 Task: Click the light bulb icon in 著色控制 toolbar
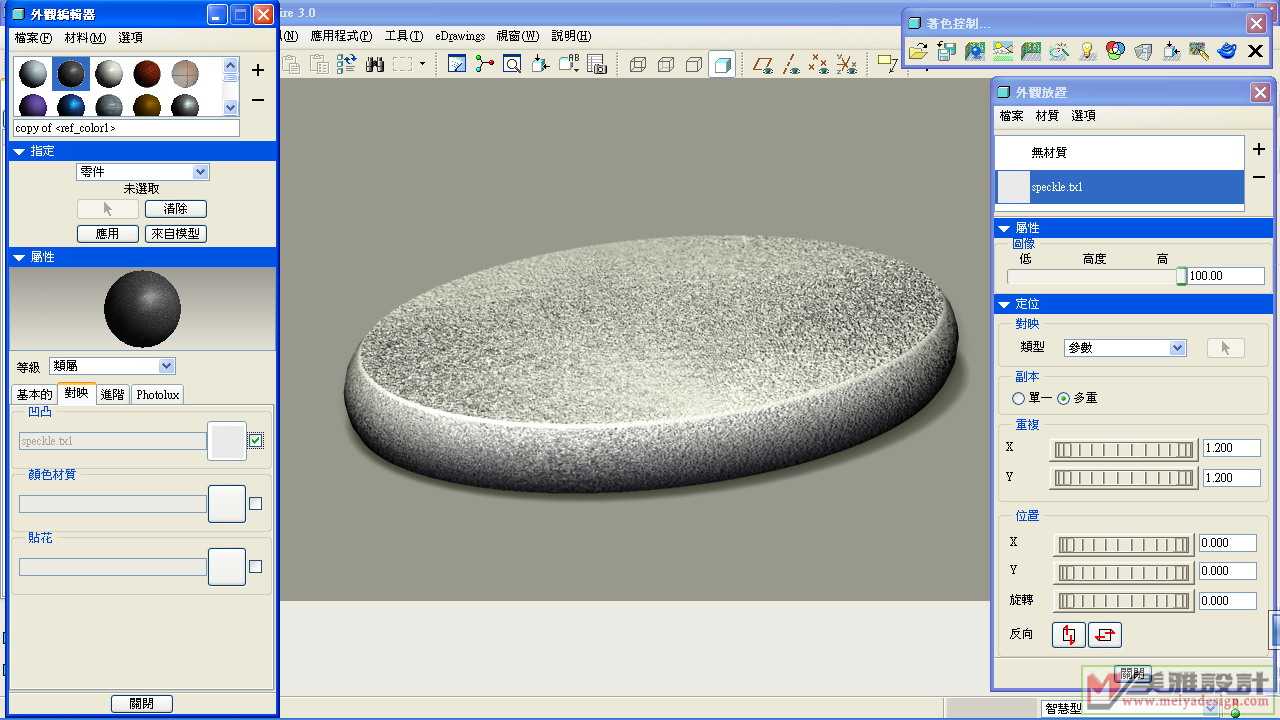click(x=1088, y=51)
